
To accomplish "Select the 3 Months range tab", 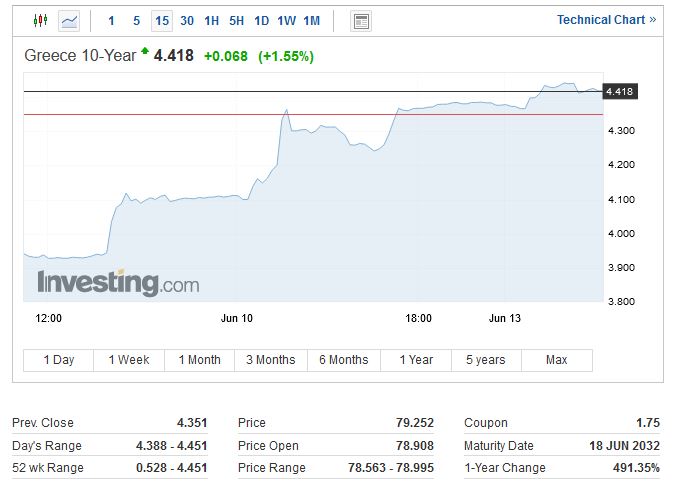I will 271,360.
